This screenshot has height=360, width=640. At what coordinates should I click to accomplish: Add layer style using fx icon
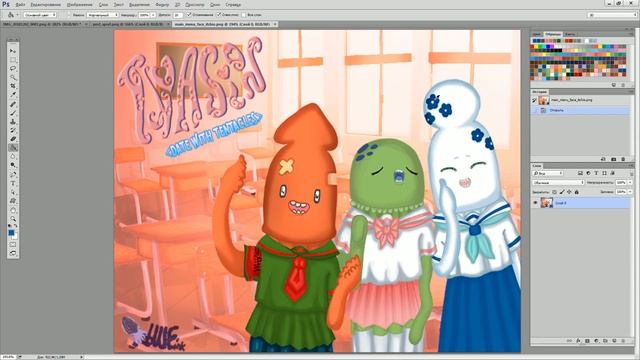click(x=578, y=341)
